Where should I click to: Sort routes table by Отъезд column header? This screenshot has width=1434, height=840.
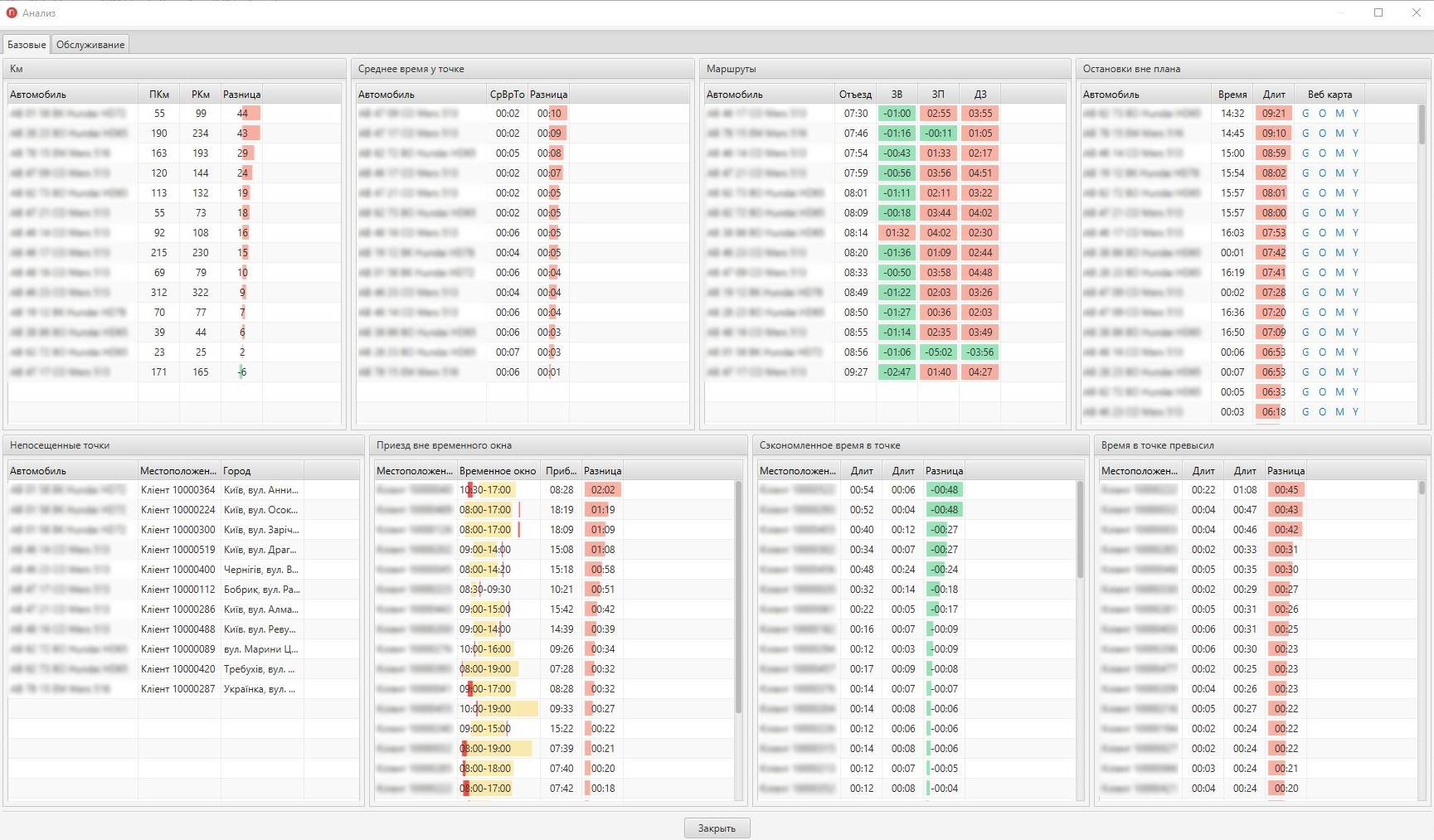(x=855, y=95)
